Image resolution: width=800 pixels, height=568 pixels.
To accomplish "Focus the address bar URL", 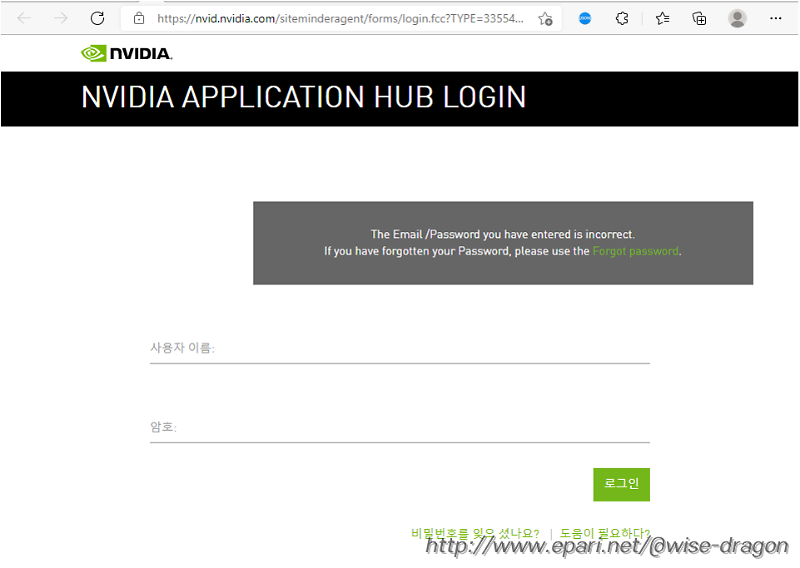I will point(340,19).
